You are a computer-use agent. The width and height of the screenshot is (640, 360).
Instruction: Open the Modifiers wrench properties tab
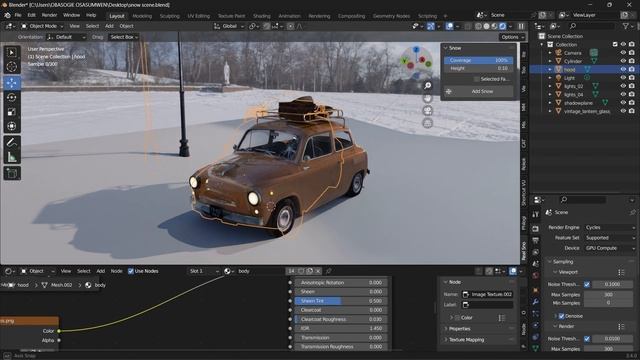536,302
